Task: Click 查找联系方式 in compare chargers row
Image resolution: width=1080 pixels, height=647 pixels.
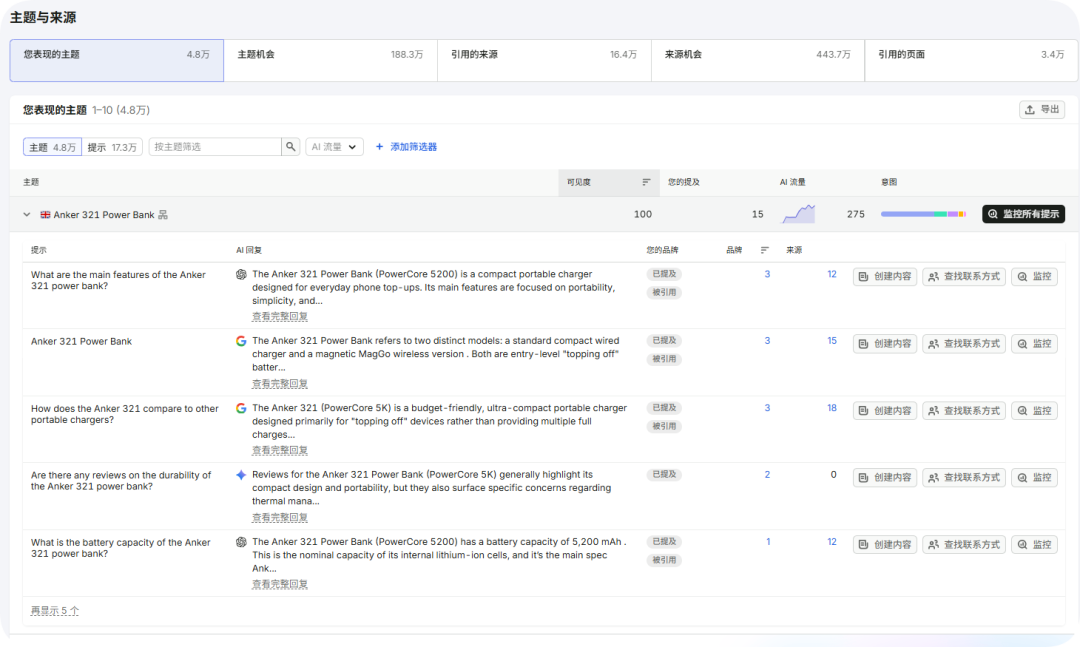Action: click(x=964, y=411)
